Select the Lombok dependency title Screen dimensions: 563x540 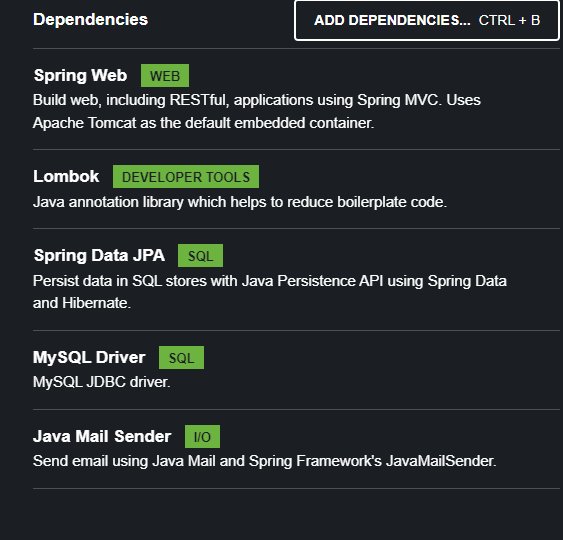tap(66, 176)
